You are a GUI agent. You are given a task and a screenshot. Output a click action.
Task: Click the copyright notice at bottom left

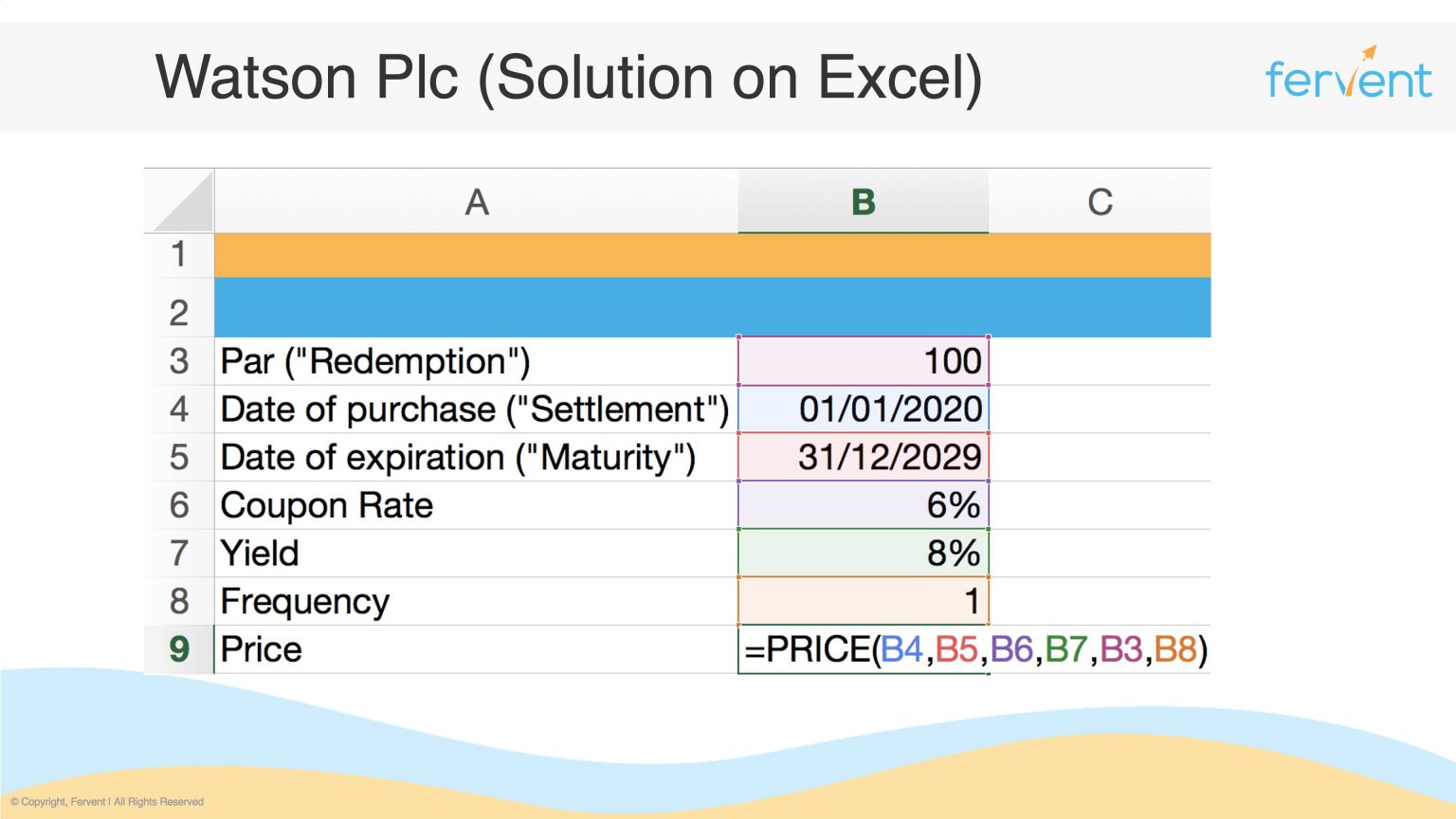coord(109,801)
